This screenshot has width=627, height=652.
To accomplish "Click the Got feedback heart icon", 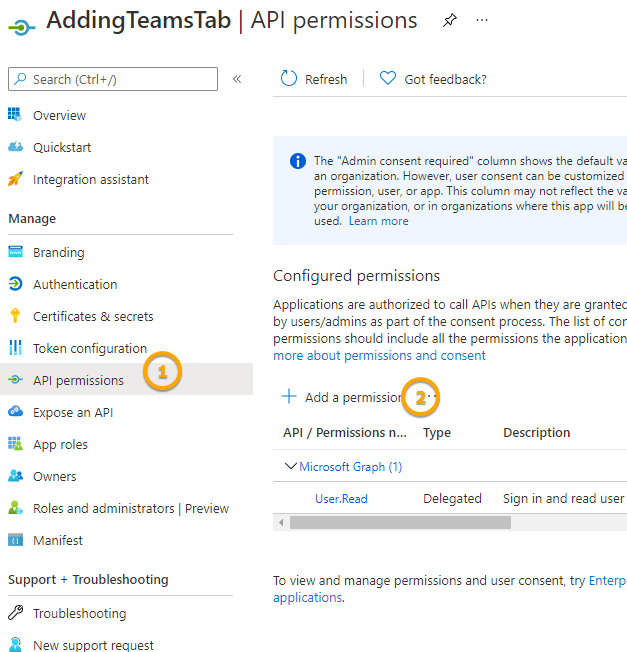I will point(388,78).
